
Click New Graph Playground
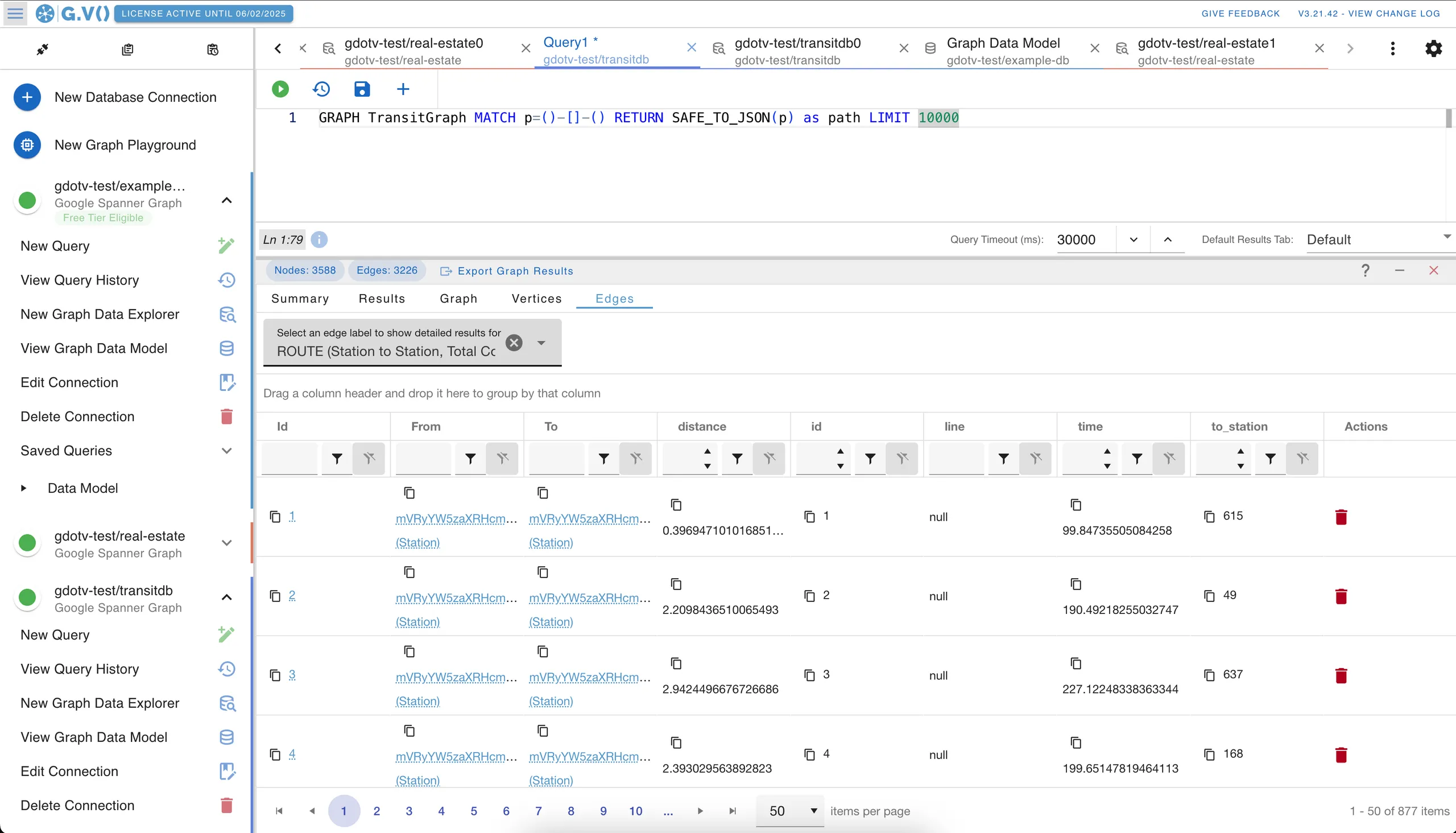(126, 145)
